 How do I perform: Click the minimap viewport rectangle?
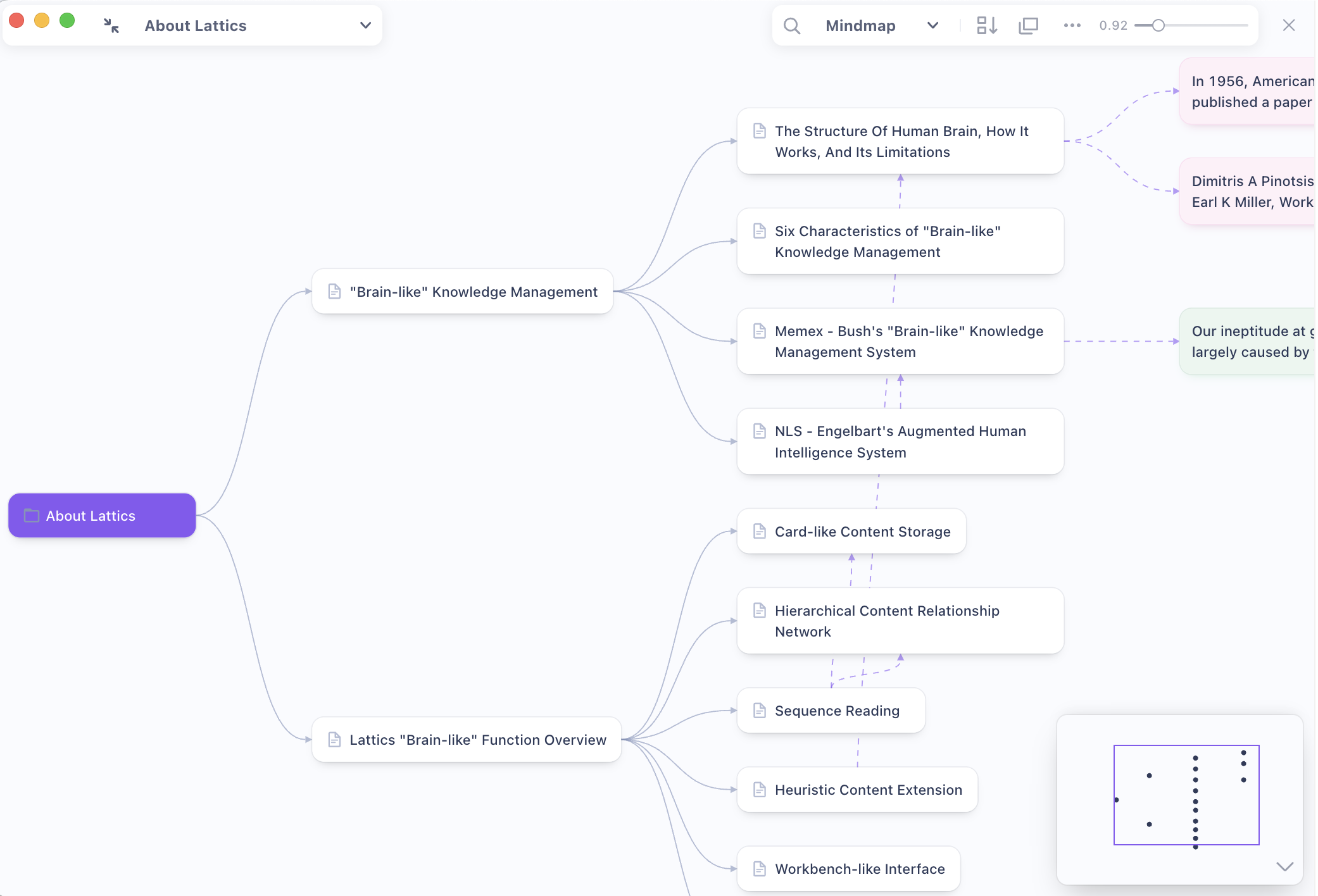pyautogui.click(x=1186, y=795)
